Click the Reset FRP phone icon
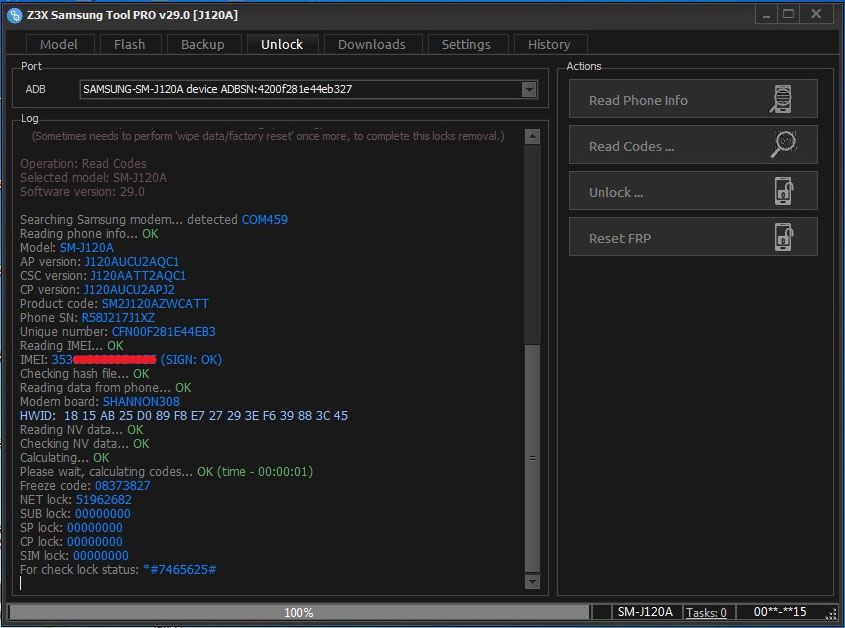Image resolution: width=845 pixels, height=628 pixels. tap(784, 237)
